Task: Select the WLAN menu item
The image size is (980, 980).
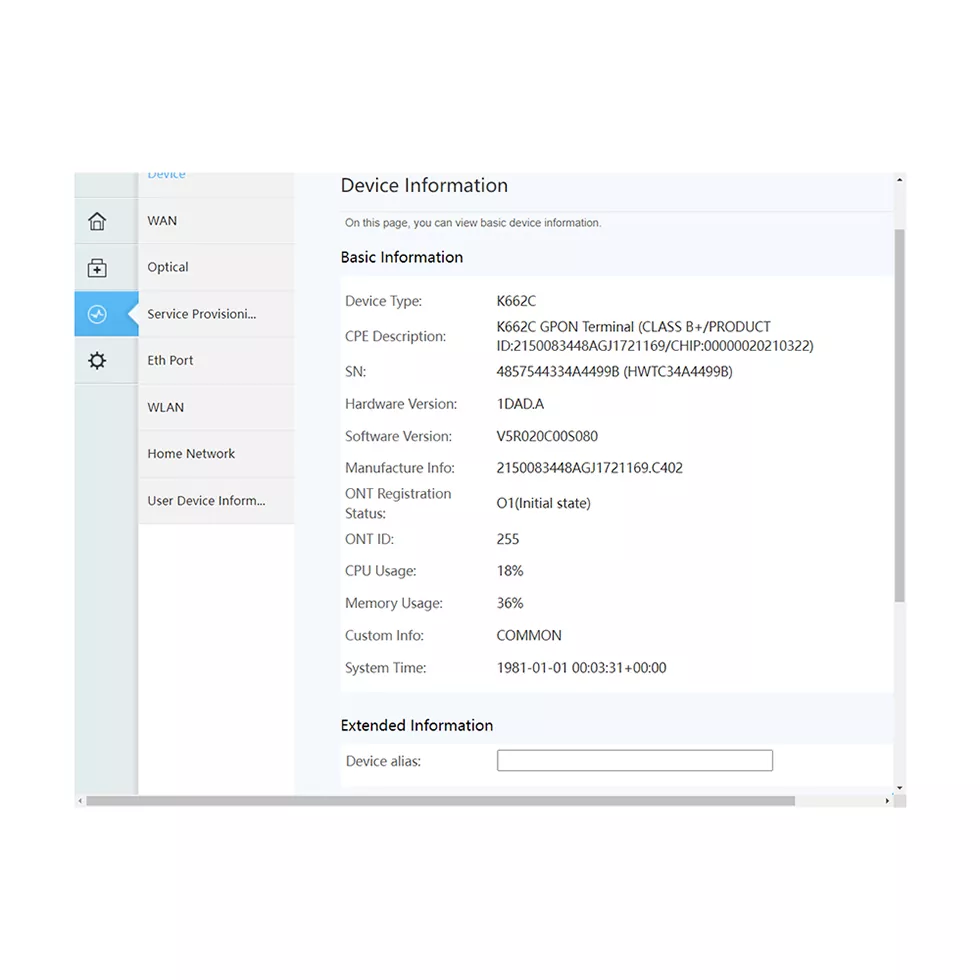Action: (x=166, y=408)
